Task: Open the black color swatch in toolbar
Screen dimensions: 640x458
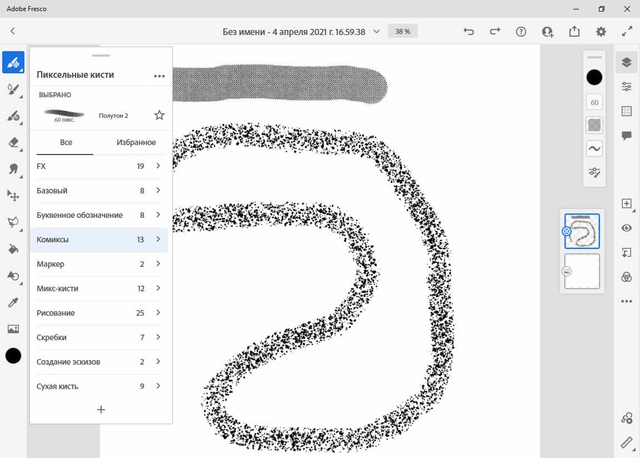Action: (13, 356)
